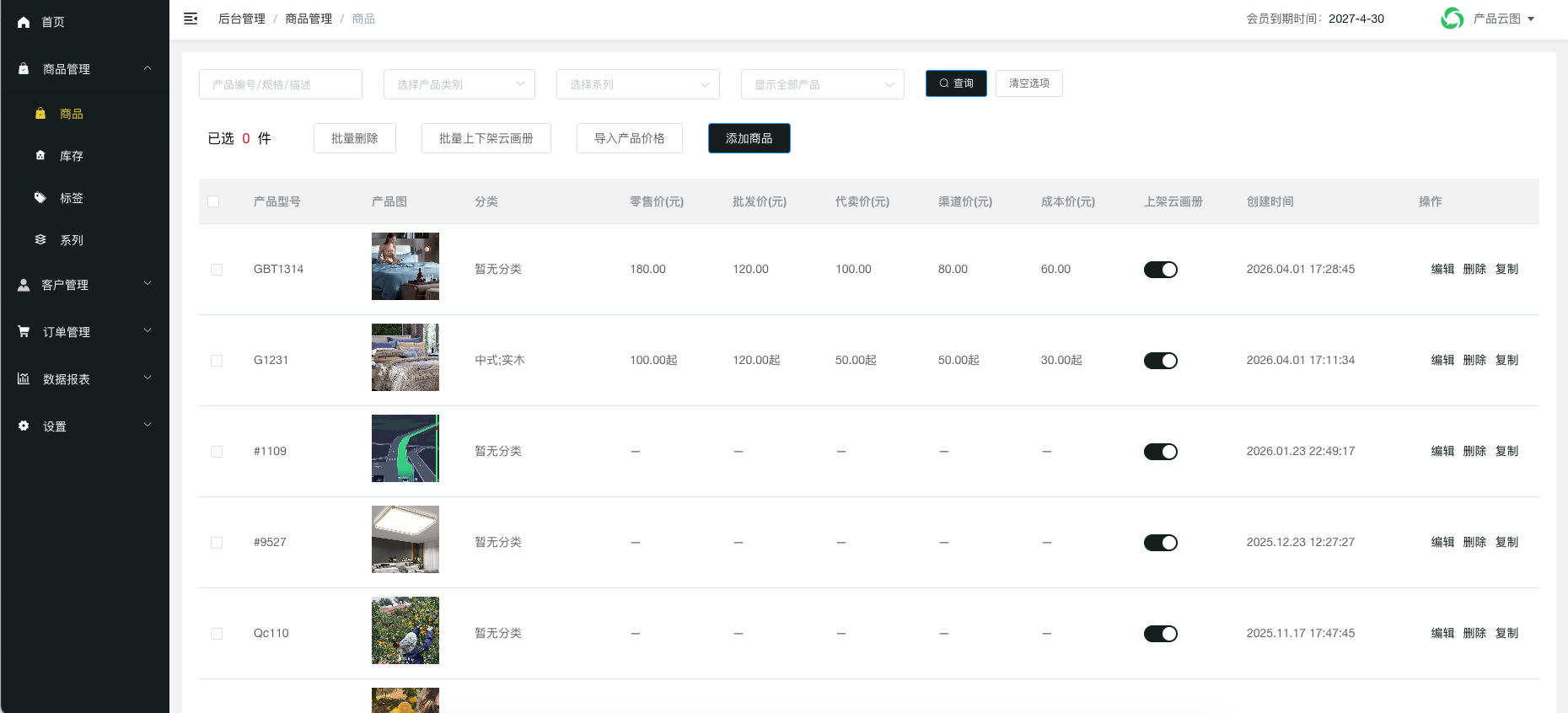Screen dimensions: 1568x713
Task: Click the yellow 商品 icon in the sidebar
Action: [40, 114]
